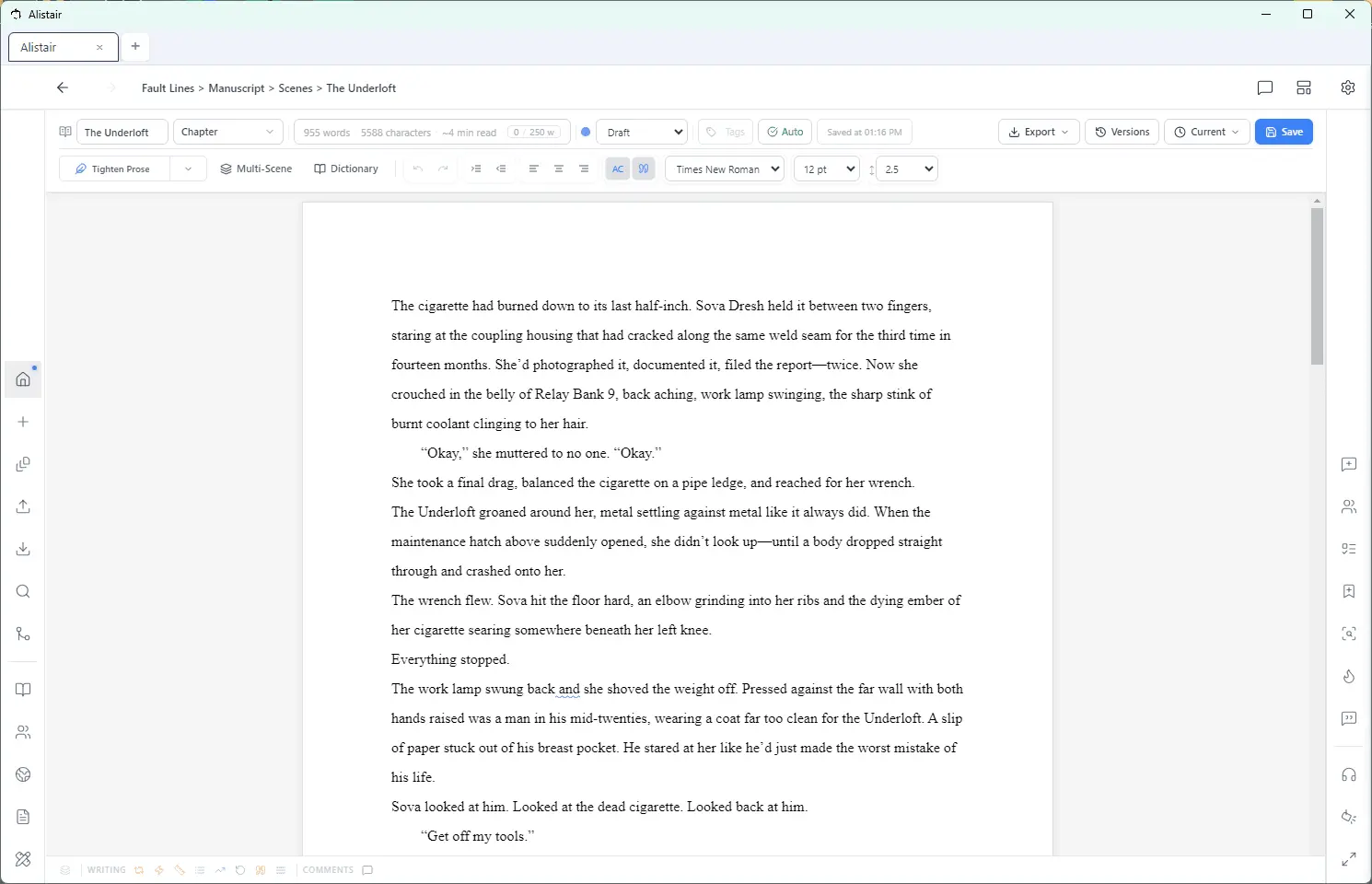
Task: Click the globe ball icon in left sidebar
Action: (23, 774)
